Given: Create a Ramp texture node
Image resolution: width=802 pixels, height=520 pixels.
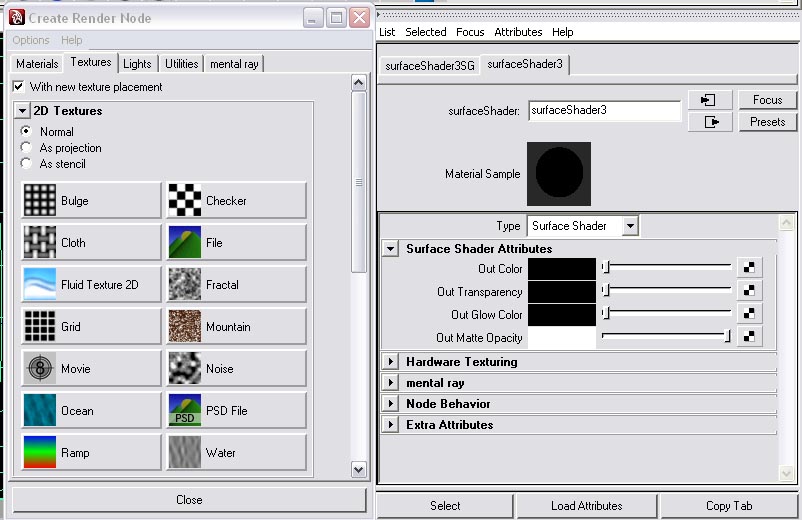Looking at the screenshot, I should [90, 452].
